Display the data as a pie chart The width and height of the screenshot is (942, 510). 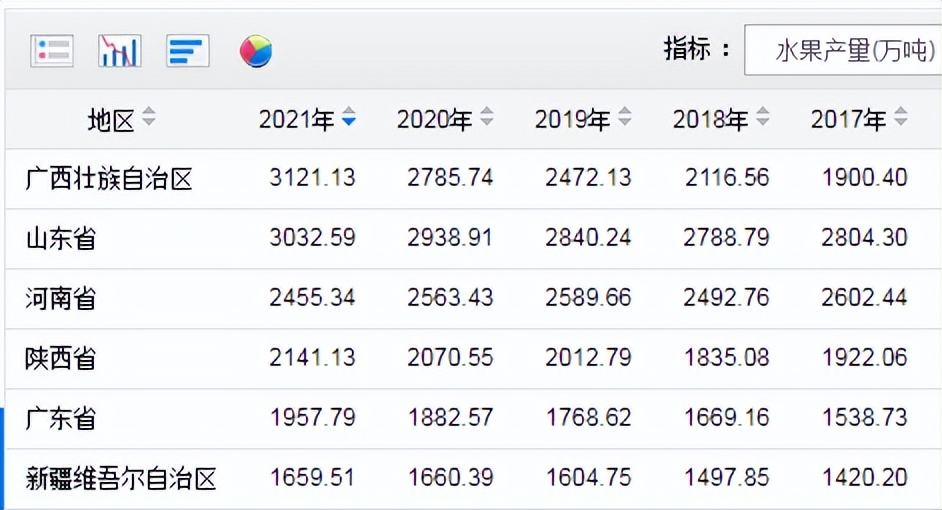coord(256,50)
